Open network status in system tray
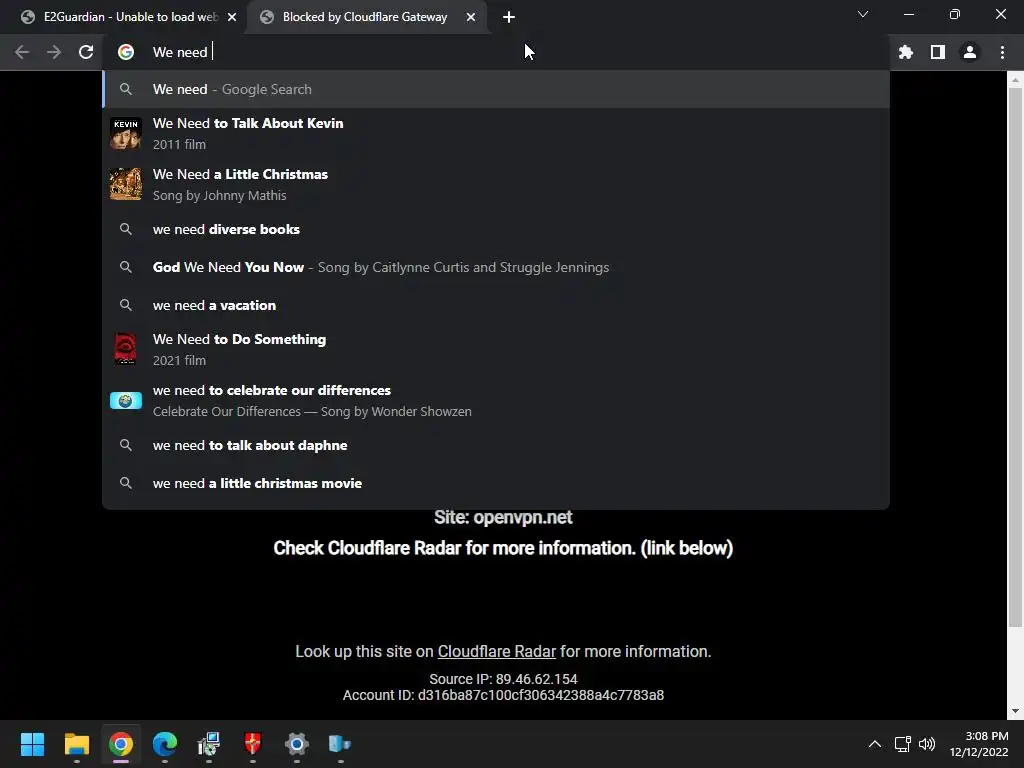The width and height of the screenshot is (1024, 768). [x=903, y=744]
